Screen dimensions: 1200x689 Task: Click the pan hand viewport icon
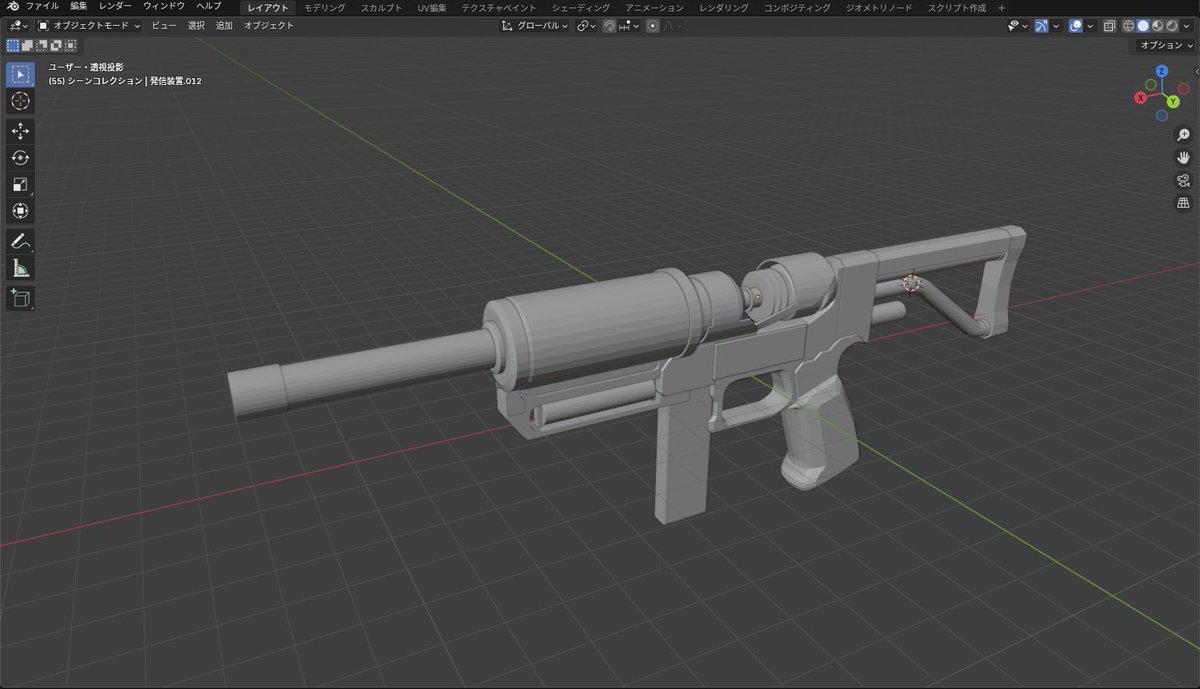point(1183,158)
